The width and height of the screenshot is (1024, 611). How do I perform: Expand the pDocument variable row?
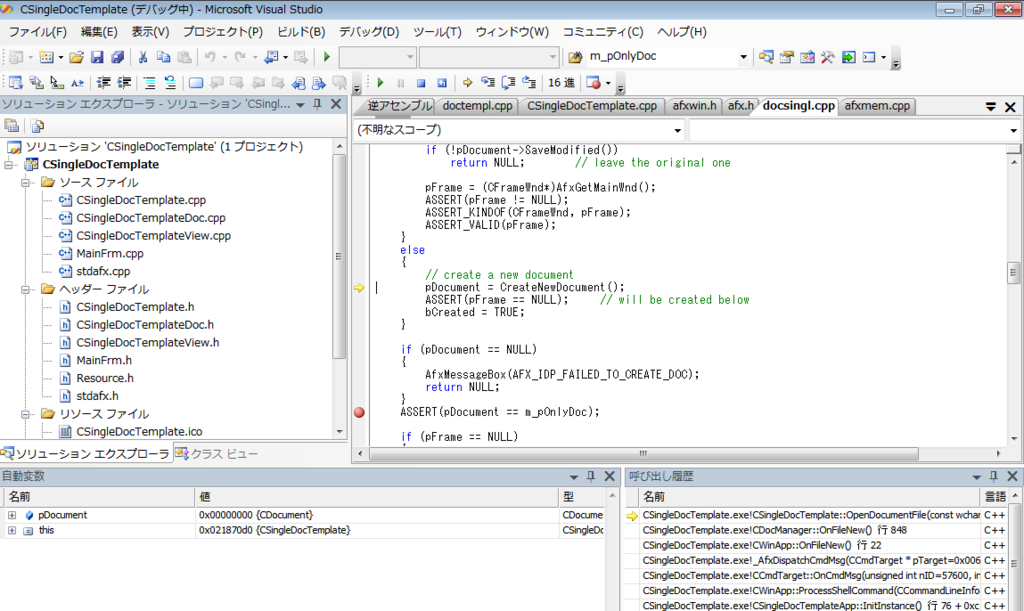coord(12,516)
